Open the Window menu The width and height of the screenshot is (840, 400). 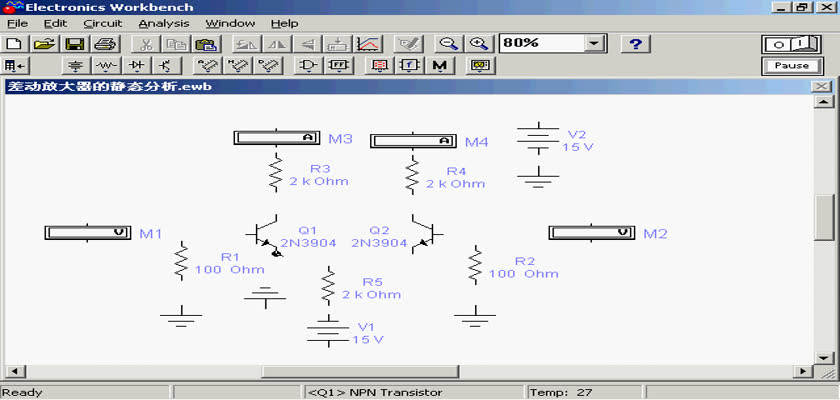pos(230,24)
